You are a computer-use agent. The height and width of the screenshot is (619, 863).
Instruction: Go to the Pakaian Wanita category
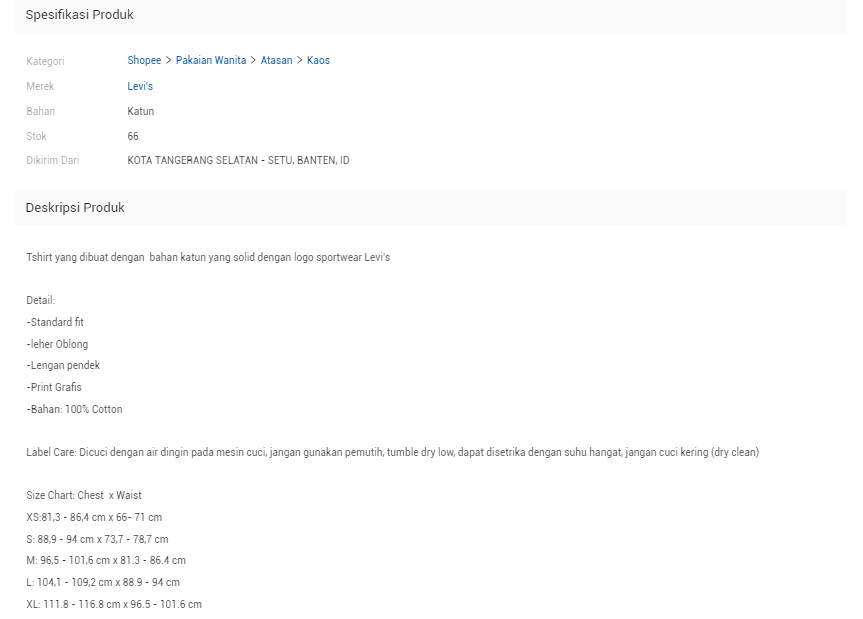(x=210, y=61)
